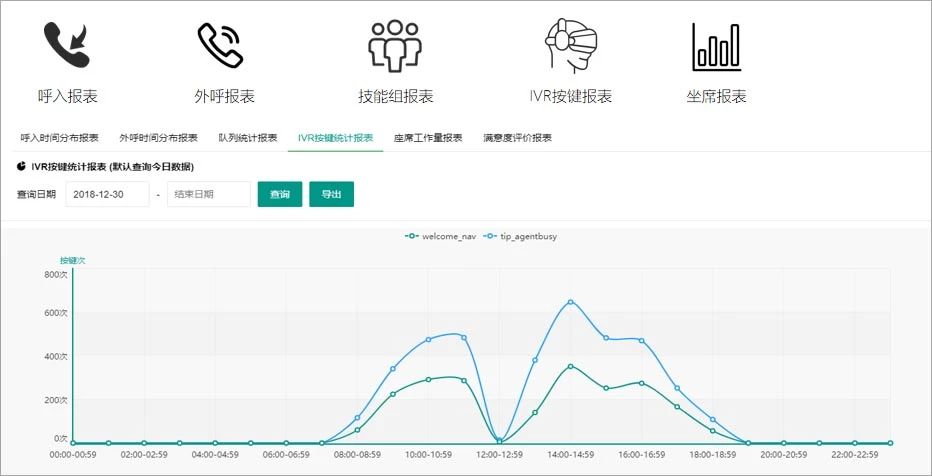932x476 pixels.
Task: Click the pie icon beside IVR按键统计报表 heading
Action: (22, 166)
